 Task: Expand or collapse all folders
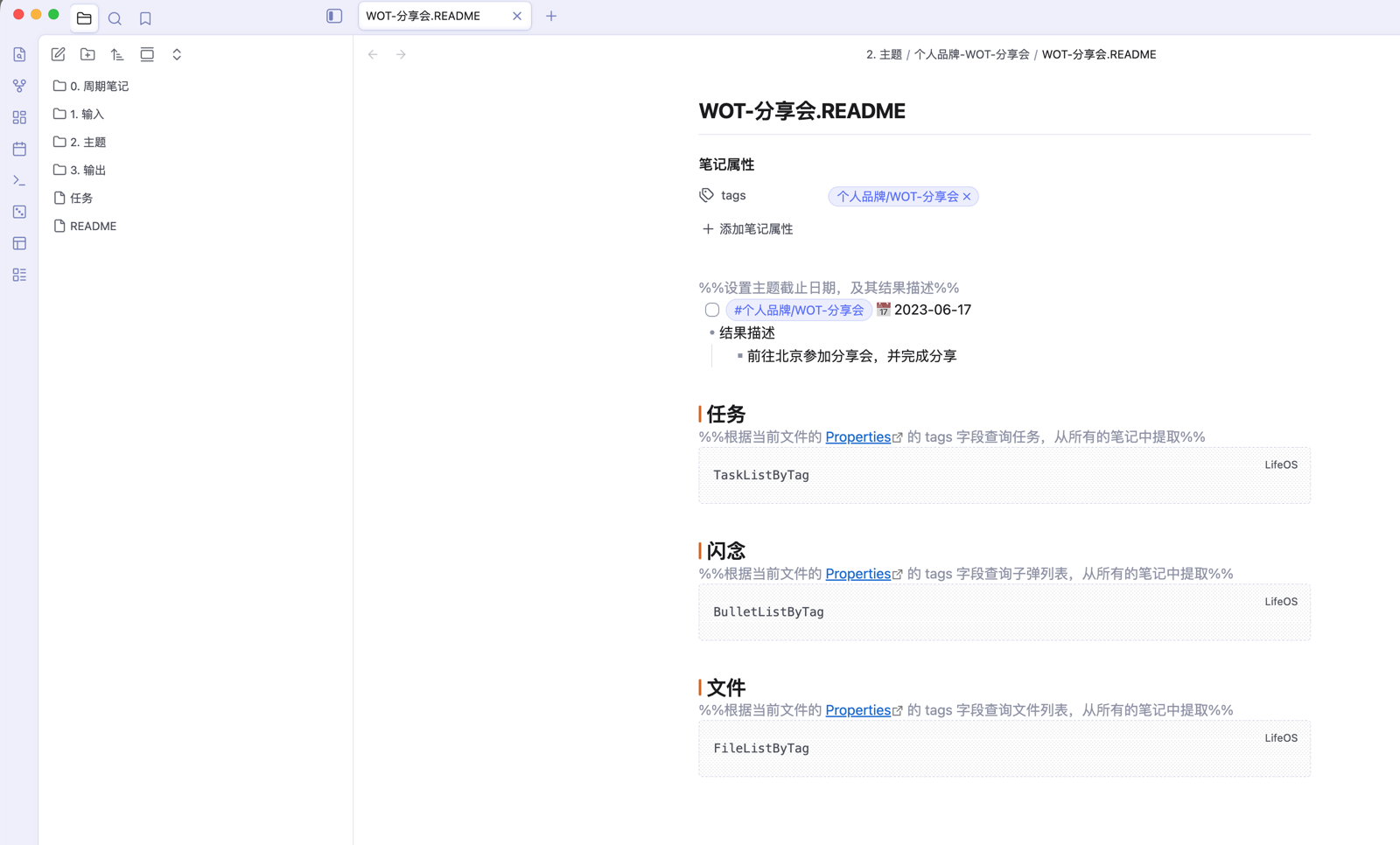[x=177, y=54]
